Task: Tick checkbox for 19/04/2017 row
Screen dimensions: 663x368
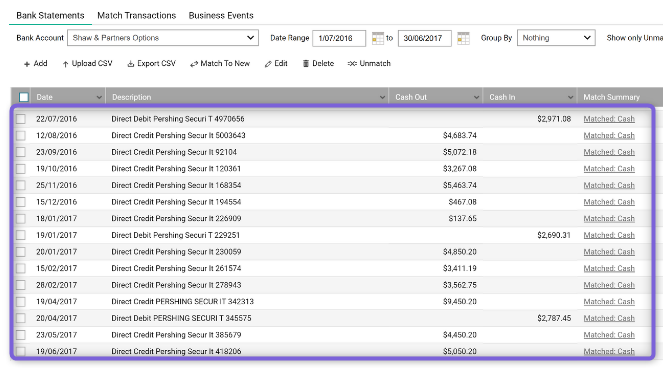Action: click(21, 302)
